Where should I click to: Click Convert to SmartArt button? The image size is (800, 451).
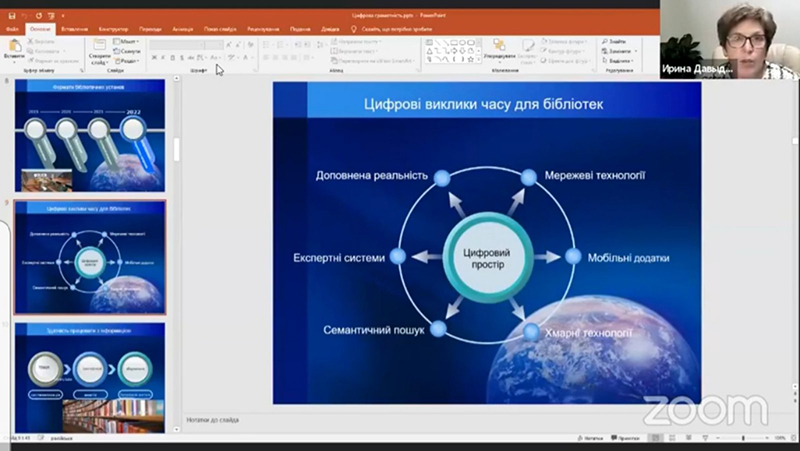tap(373, 61)
